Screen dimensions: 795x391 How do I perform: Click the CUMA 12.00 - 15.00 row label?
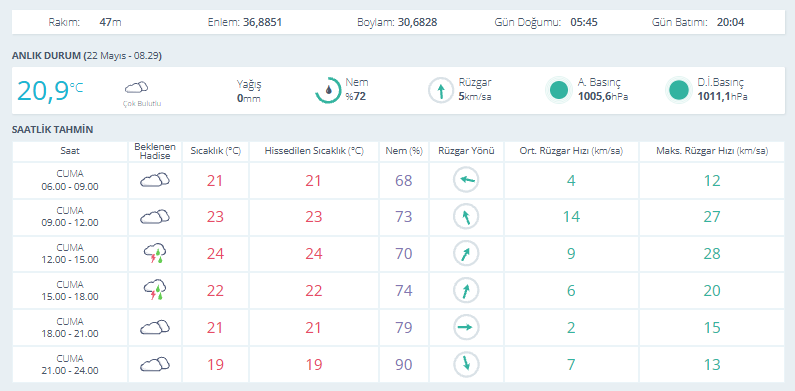point(70,254)
